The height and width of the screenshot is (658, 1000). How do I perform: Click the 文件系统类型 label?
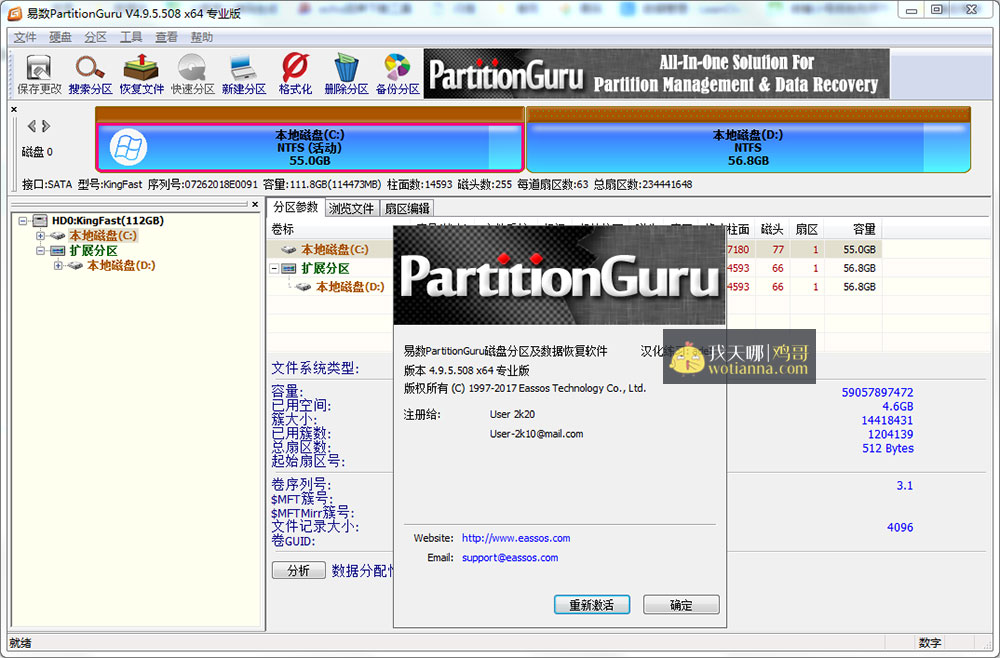pos(316,368)
